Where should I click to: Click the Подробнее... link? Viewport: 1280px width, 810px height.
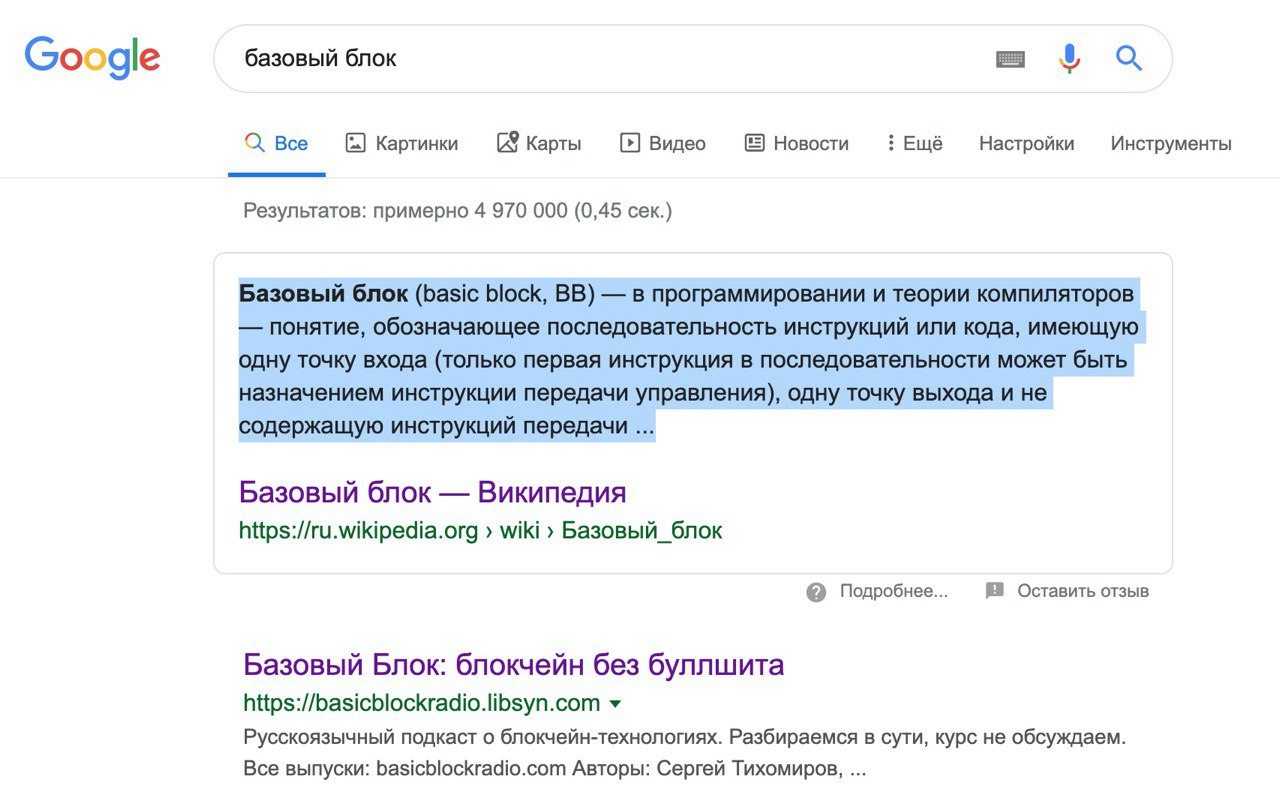(x=894, y=592)
